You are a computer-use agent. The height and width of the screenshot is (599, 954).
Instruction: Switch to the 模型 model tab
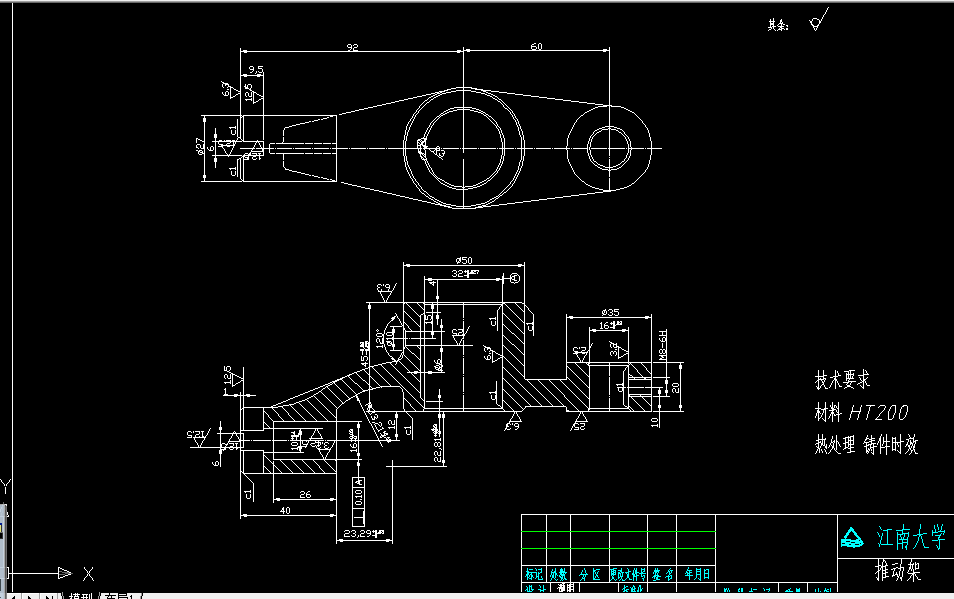(x=80, y=597)
